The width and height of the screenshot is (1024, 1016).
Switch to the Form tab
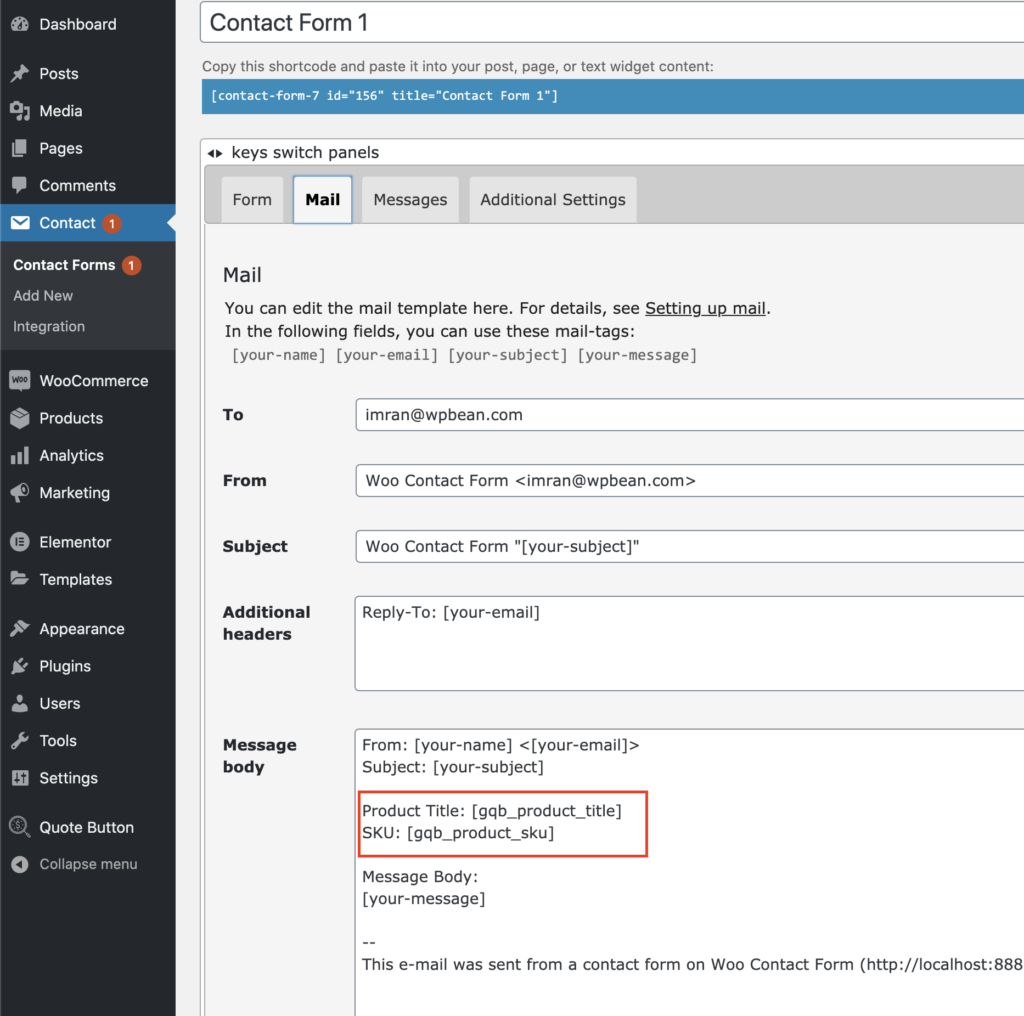252,200
